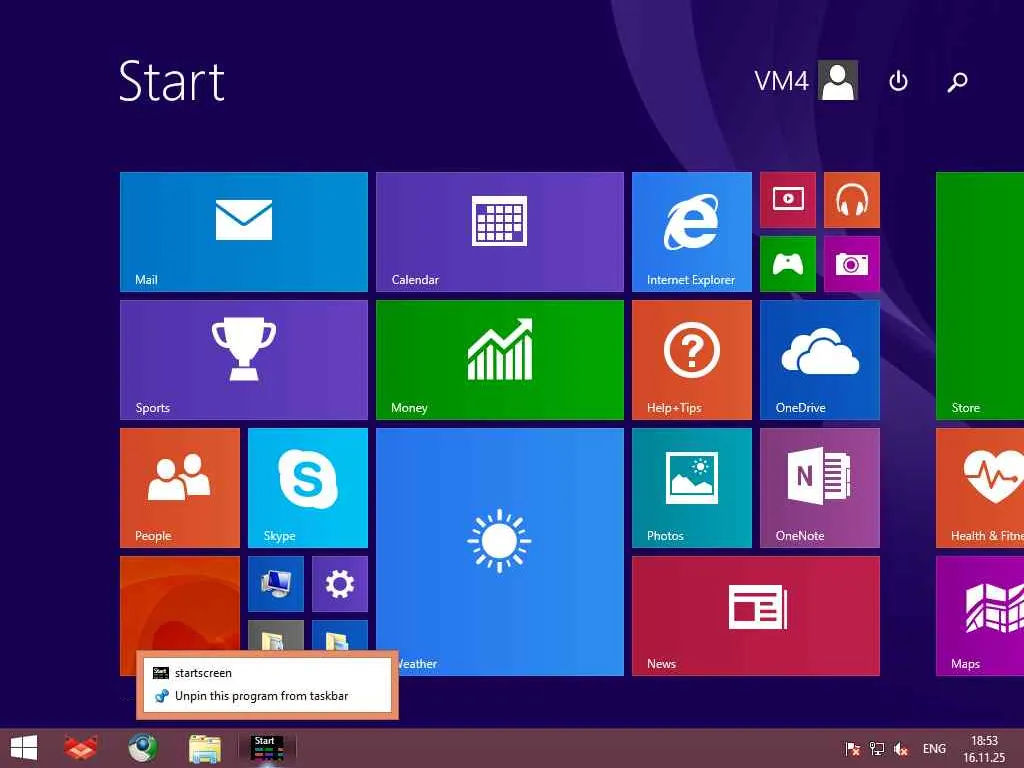The width and height of the screenshot is (1024, 768).
Task: Open the search magnifier button
Action: [x=957, y=82]
